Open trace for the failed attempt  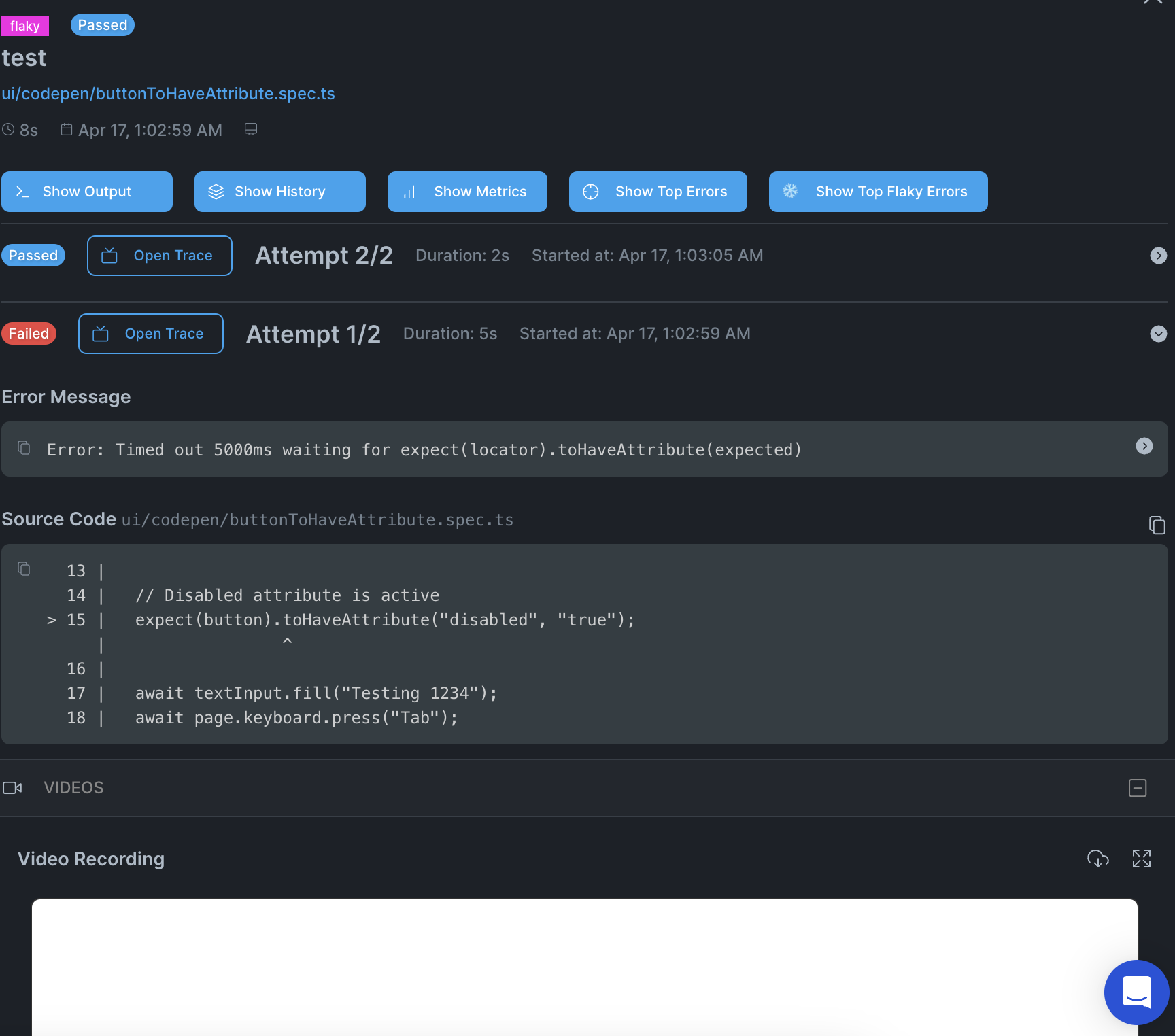pyautogui.click(x=150, y=333)
